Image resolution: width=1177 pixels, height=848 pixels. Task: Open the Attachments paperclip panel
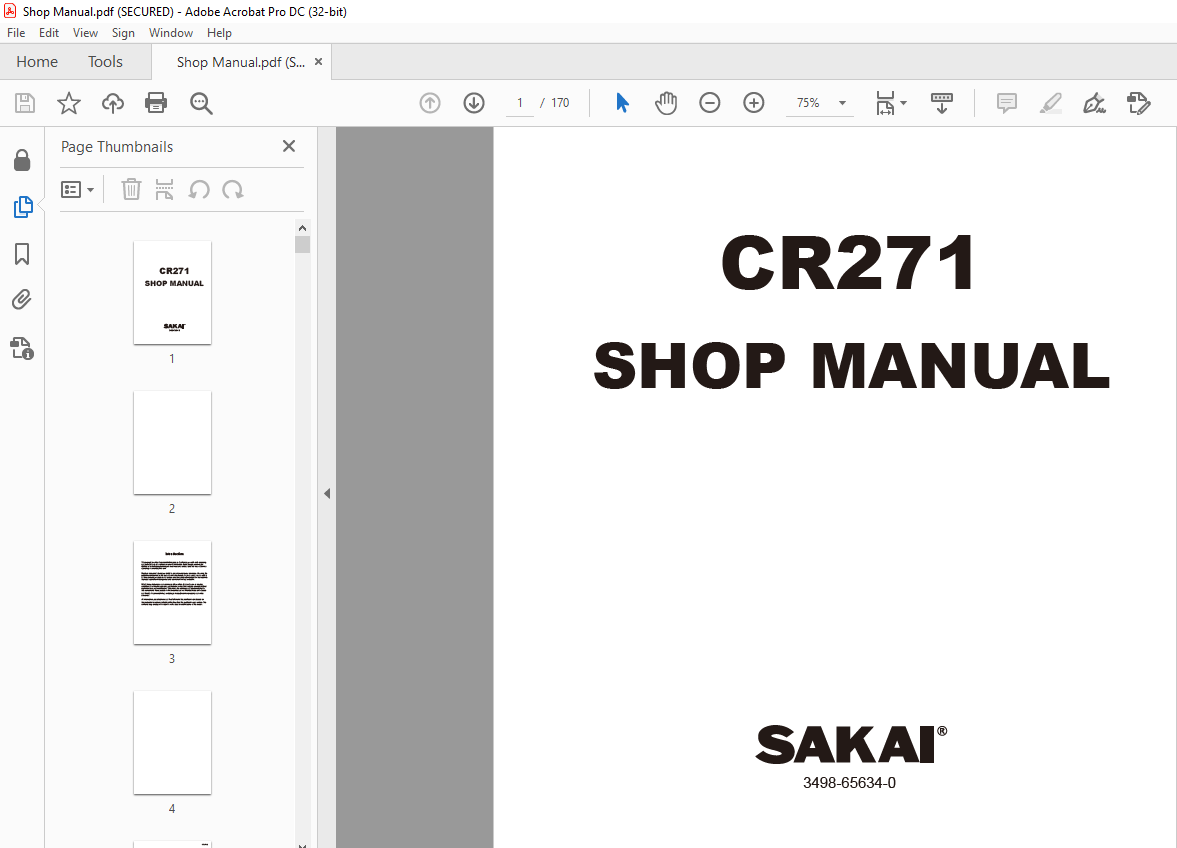pyautogui.click(x=22, y=300)
